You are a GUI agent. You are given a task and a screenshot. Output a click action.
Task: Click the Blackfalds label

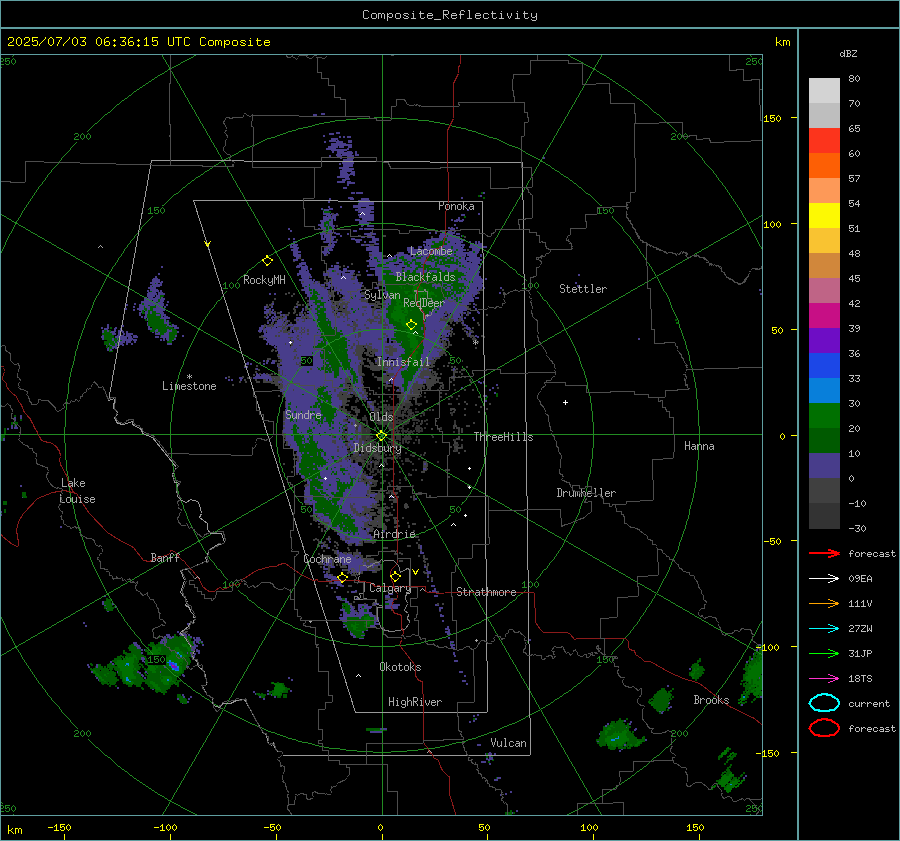pos(425,277)
